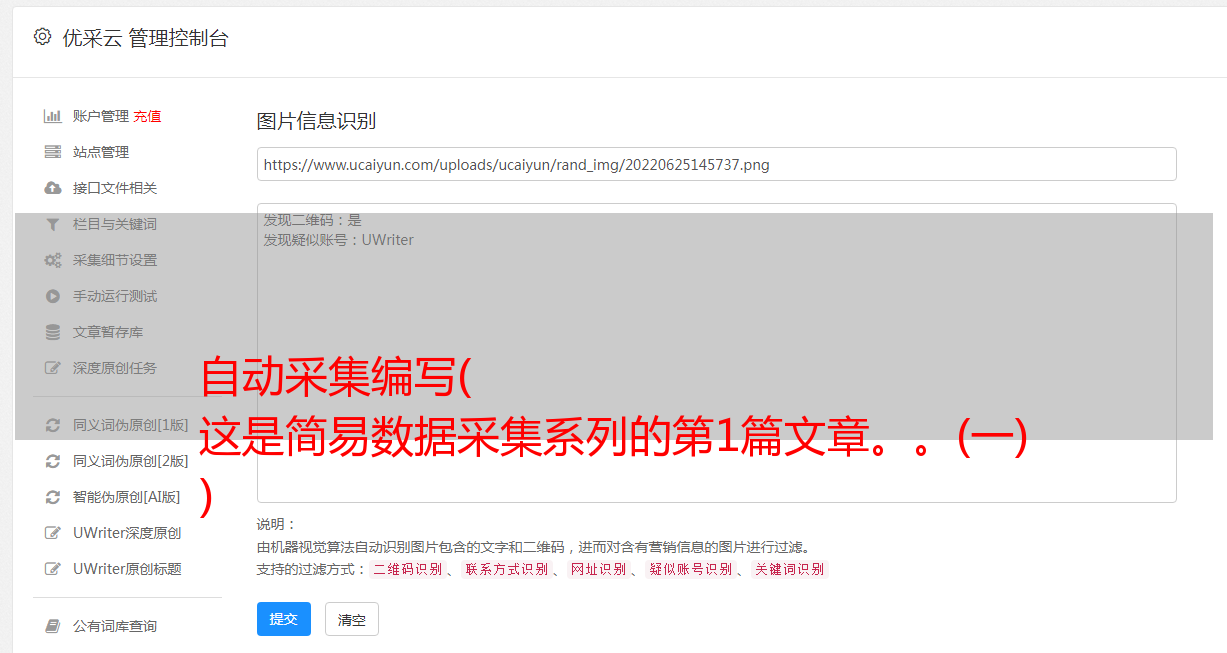This screenshot has height=653, width=1227.
Task: Open 账户管理 in the sidebar
Action: [x=101, y=116]
